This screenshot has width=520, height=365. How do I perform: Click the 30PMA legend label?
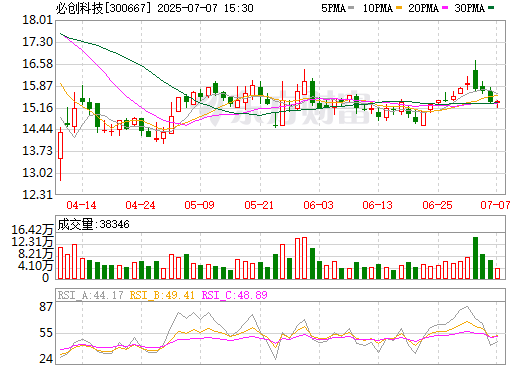pos(469,8)
